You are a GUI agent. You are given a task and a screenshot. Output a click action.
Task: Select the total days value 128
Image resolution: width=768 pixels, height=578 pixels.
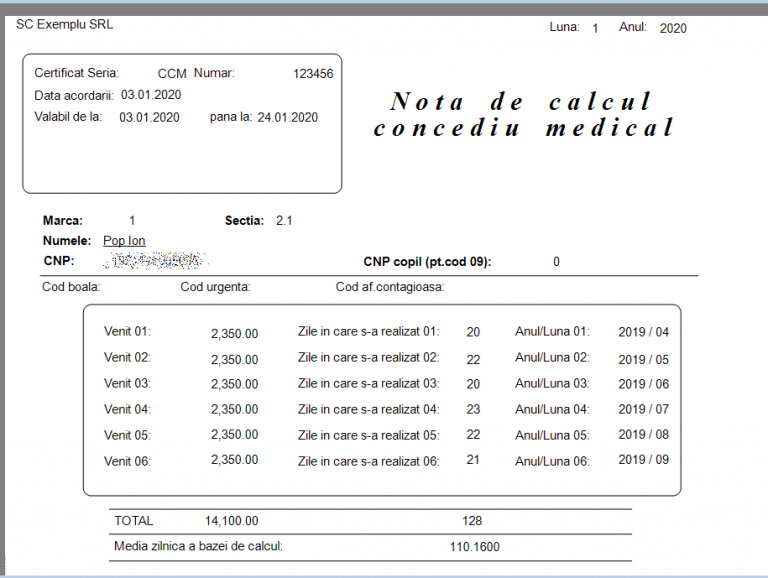point(472,521)
